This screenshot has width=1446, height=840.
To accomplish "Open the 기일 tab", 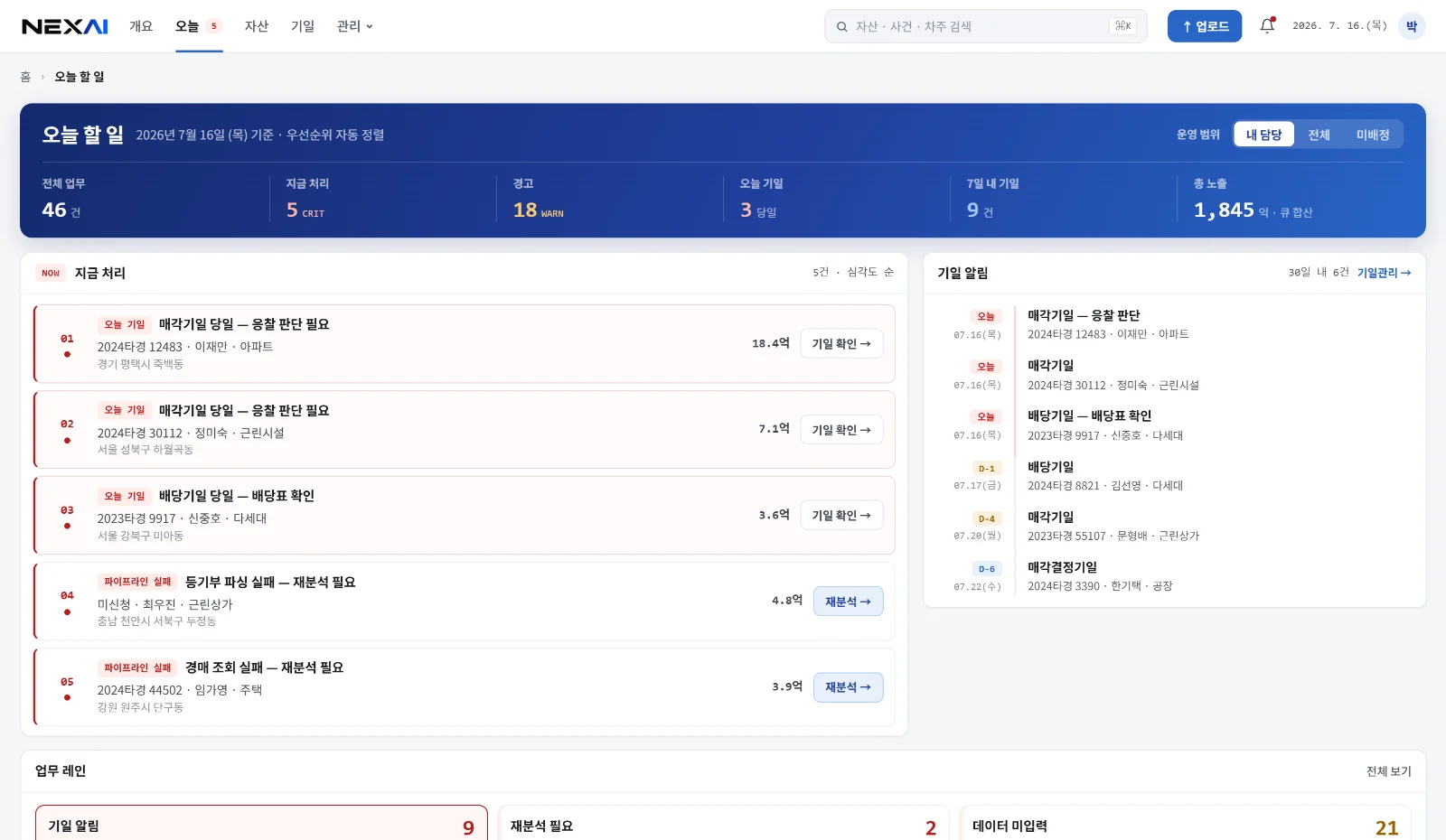I will [303, 26].
